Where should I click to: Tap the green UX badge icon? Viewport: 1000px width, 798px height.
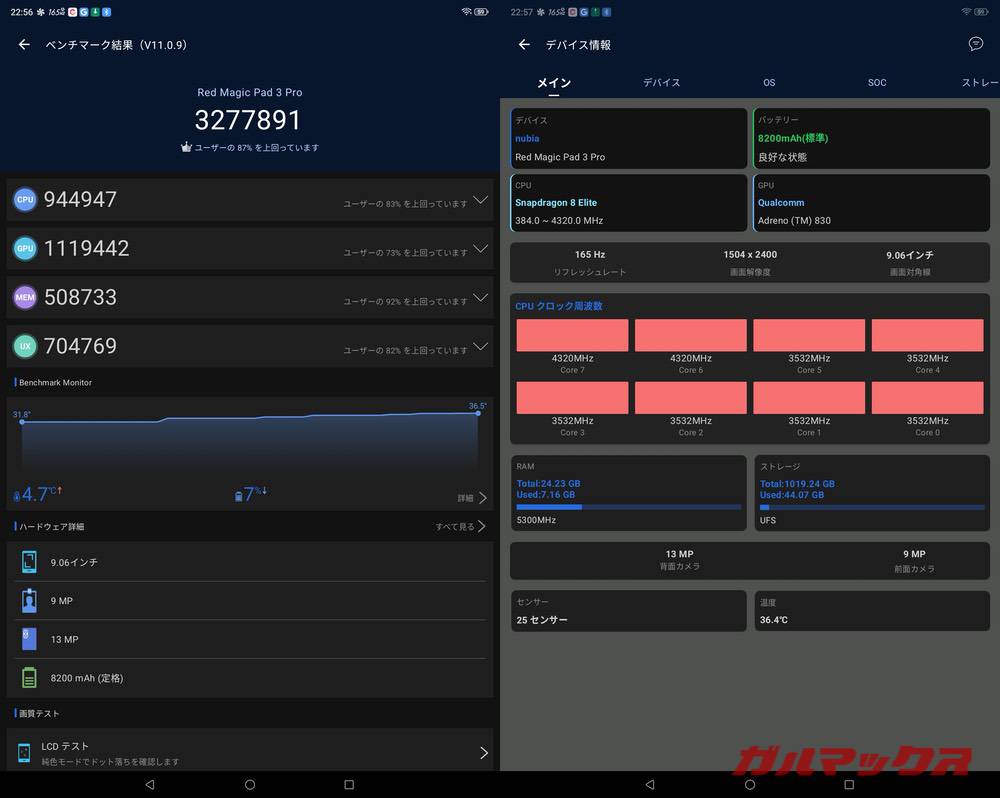[x=25, y=346]
